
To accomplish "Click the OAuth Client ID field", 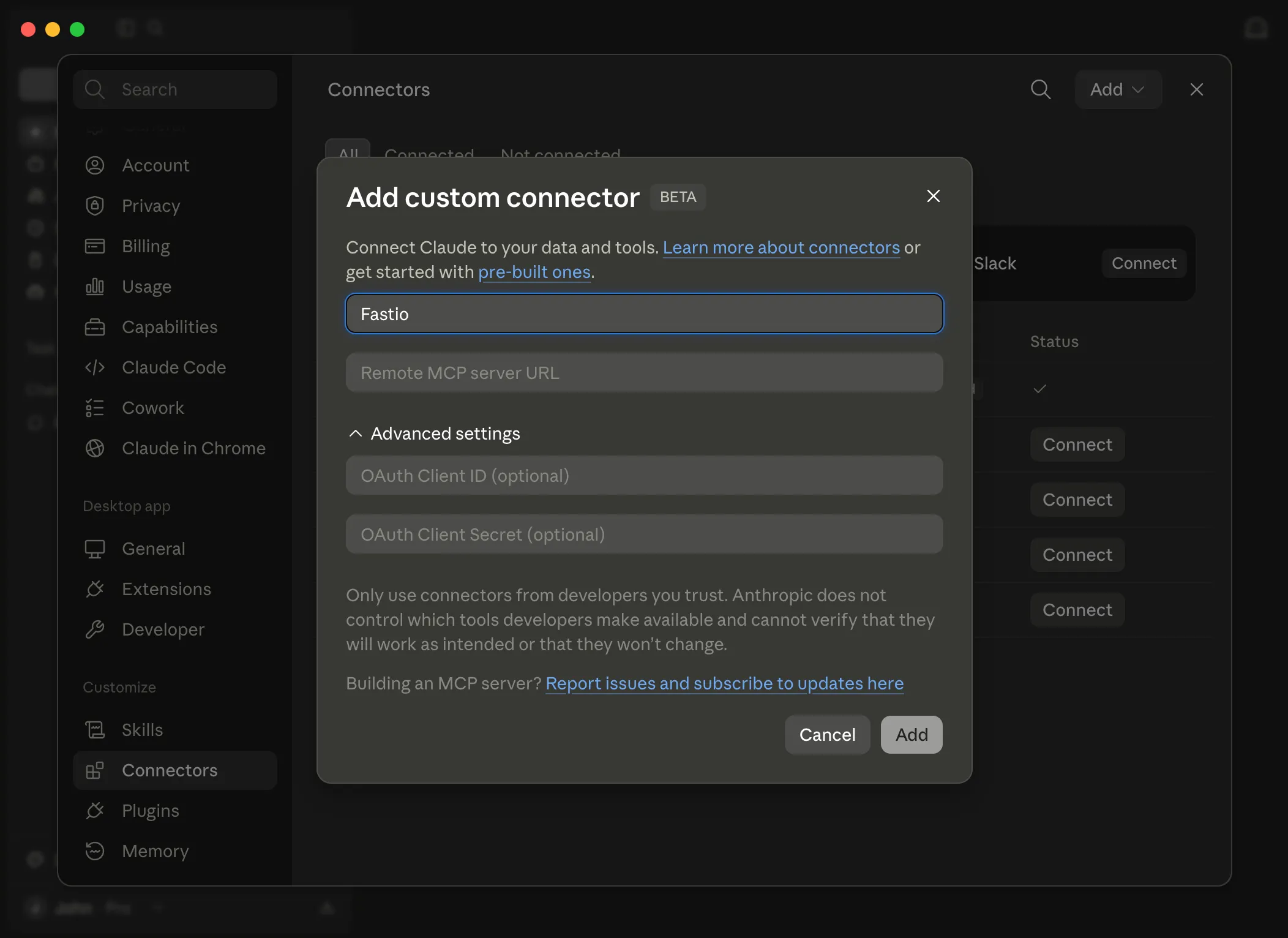I will point(644,475).
